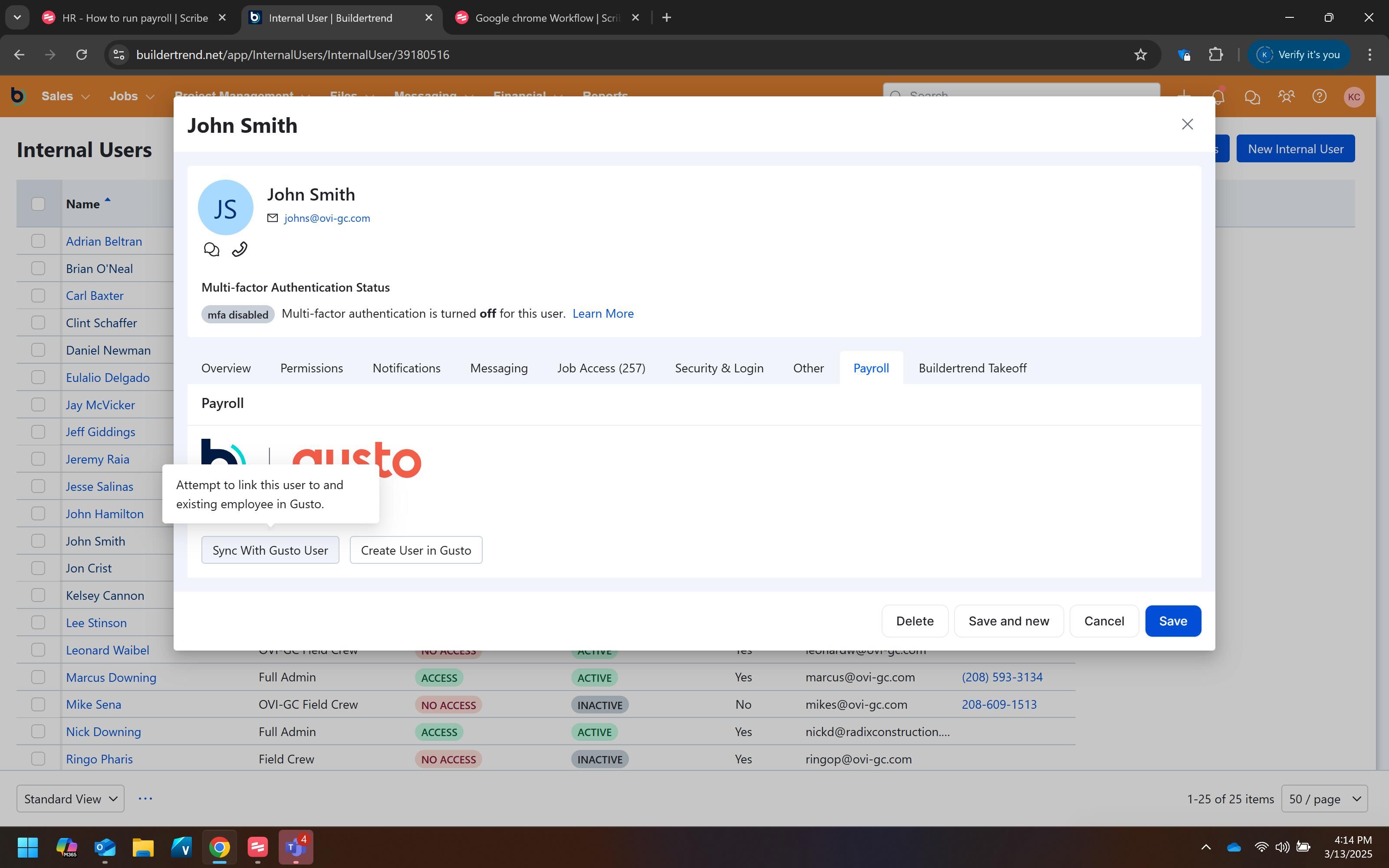The width and height of the screenshot is (1389, 868).
Task: Check the box for Mike Sena
Action: [38, 704]
